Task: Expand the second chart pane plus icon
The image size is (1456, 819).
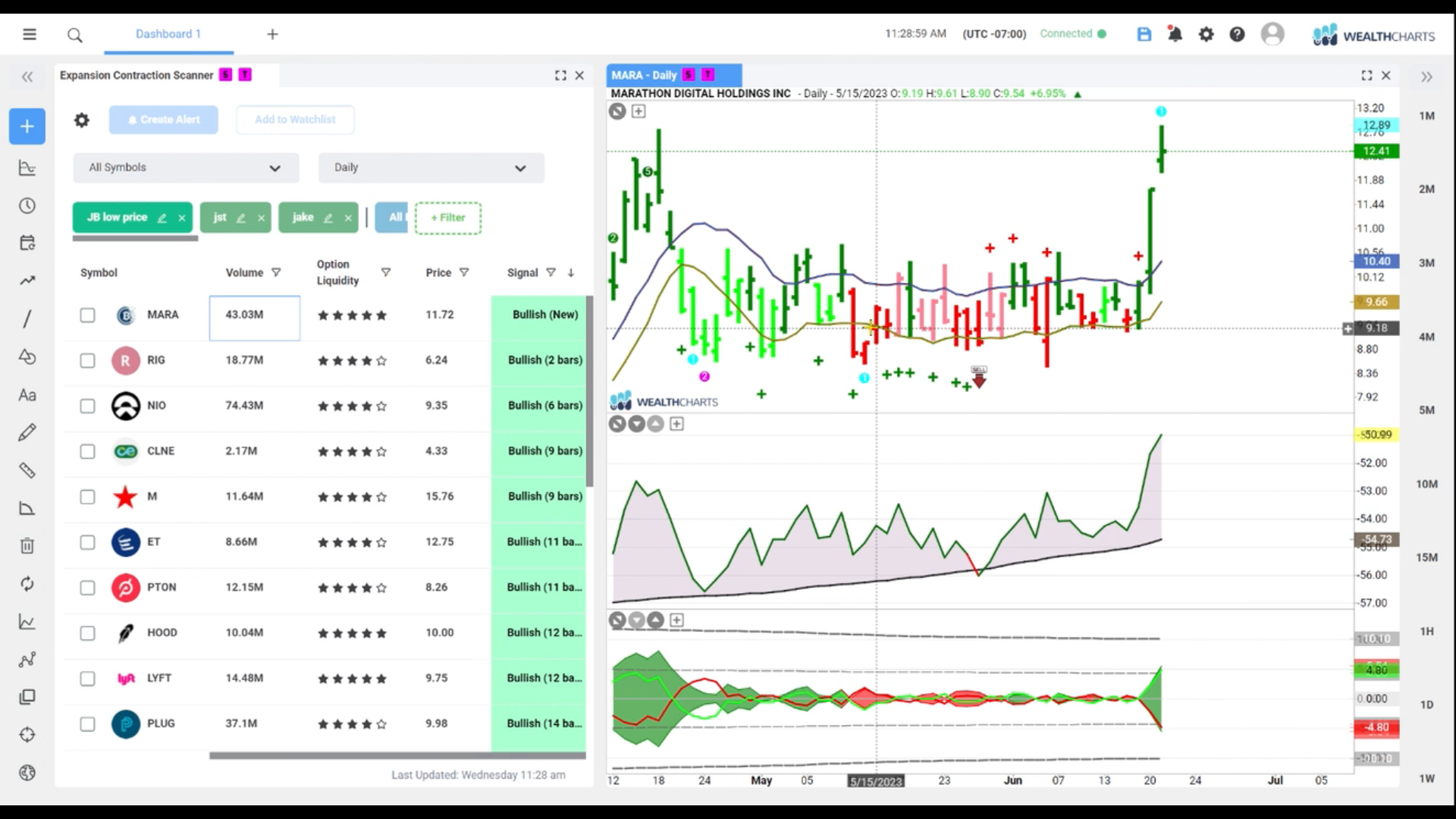Action: tap(676, 424)
